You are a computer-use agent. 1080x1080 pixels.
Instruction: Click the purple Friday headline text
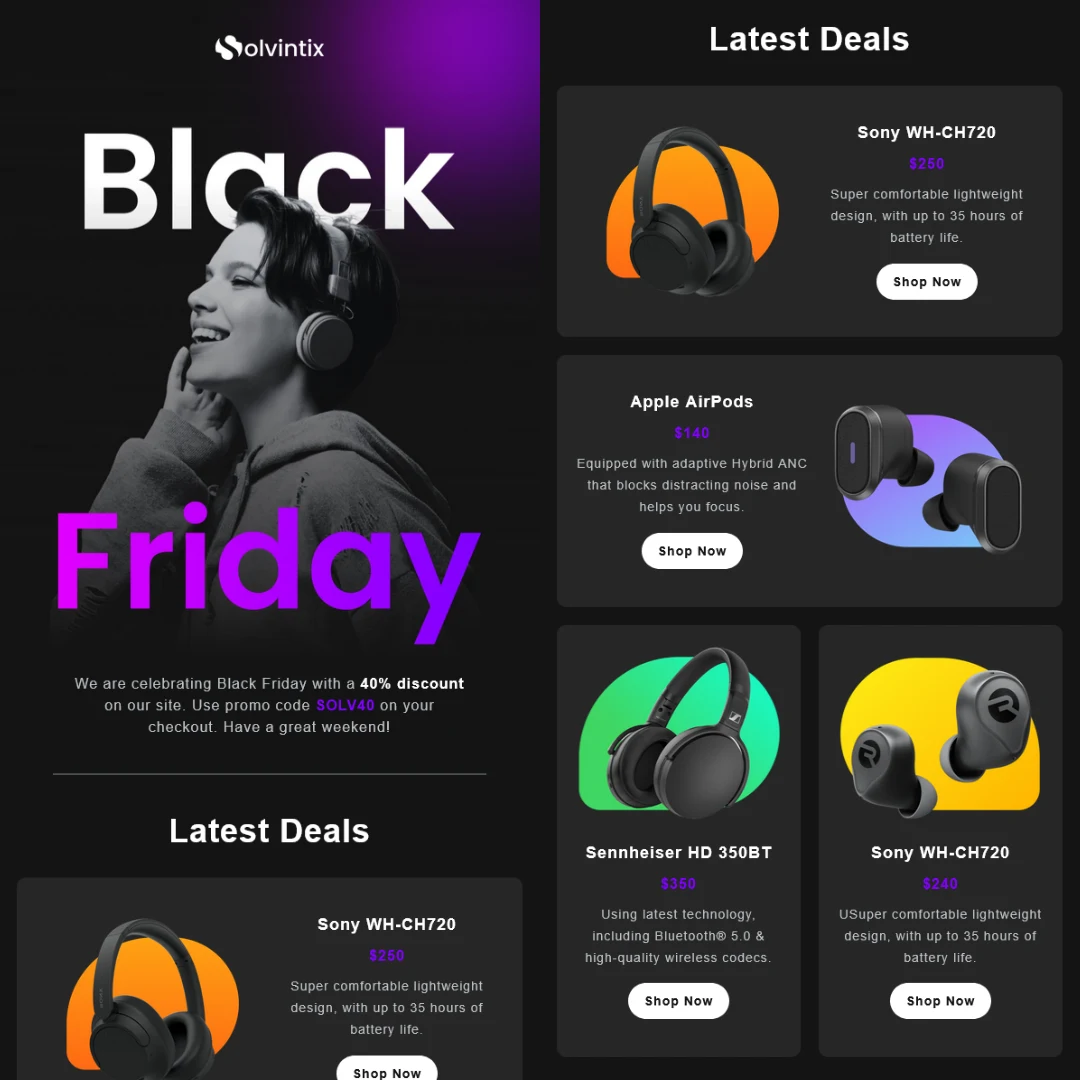[267, 572]
